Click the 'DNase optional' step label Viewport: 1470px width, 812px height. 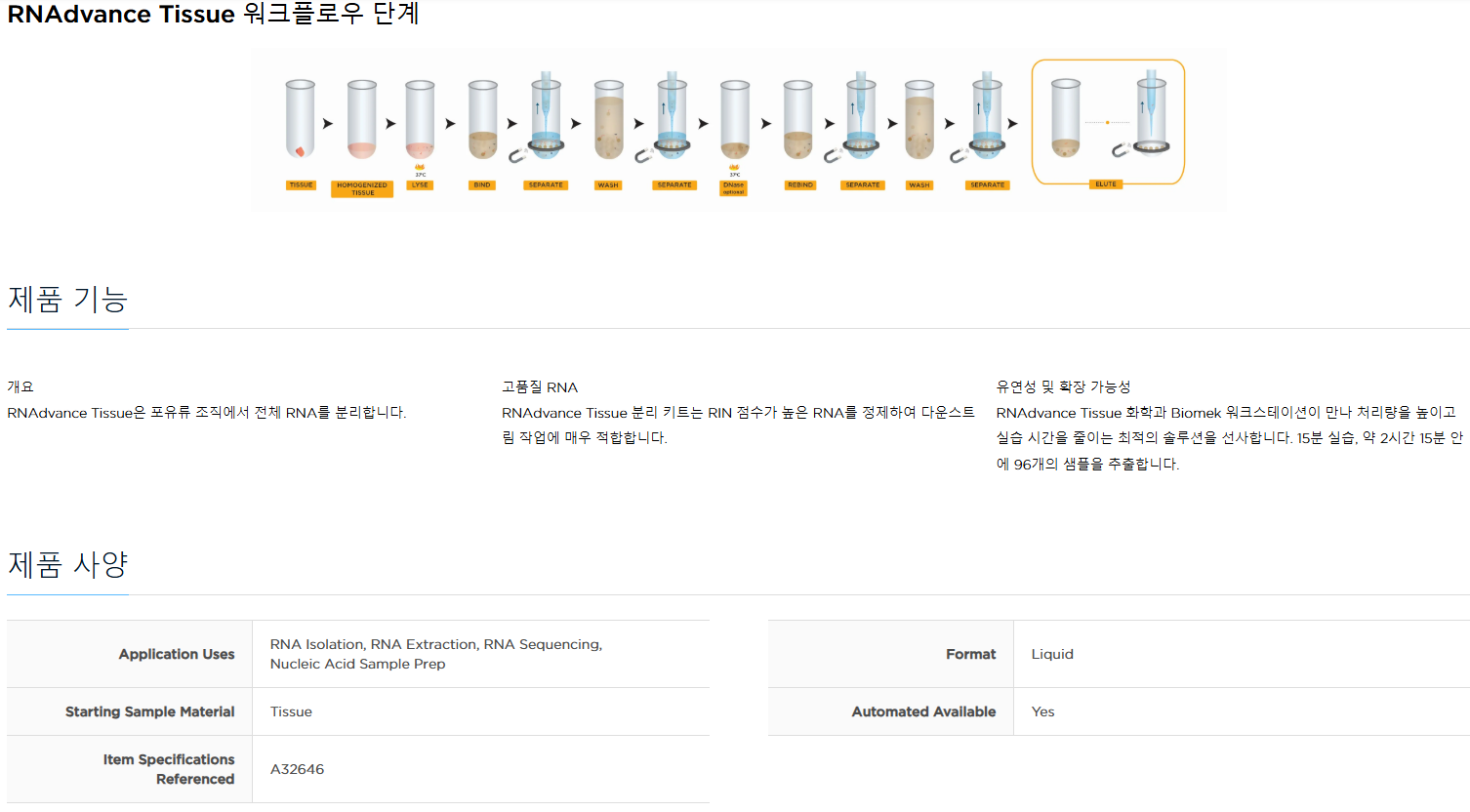(x=733, y=188)
